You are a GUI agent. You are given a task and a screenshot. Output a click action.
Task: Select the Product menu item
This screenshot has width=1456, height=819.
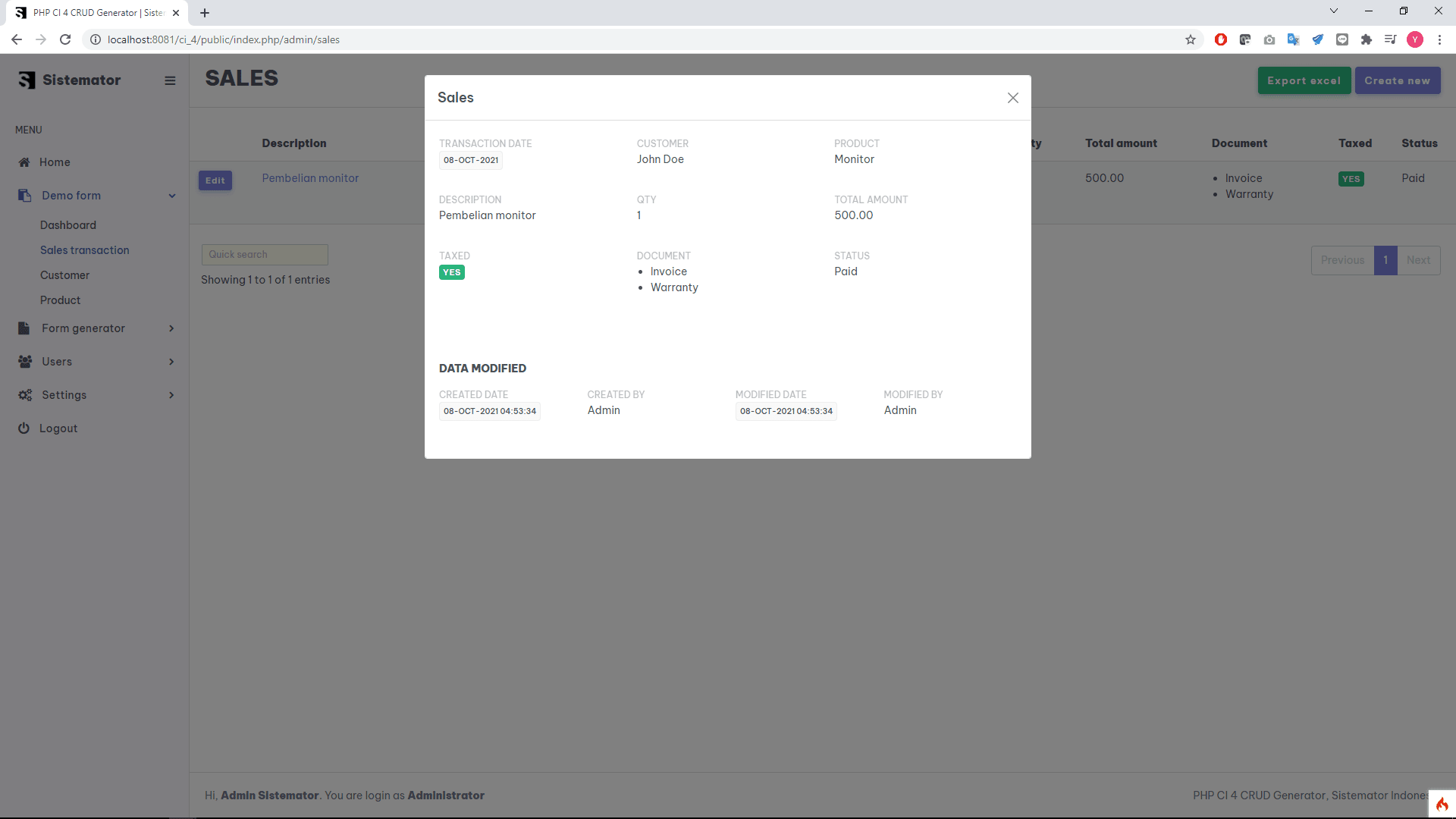[60, 300]
